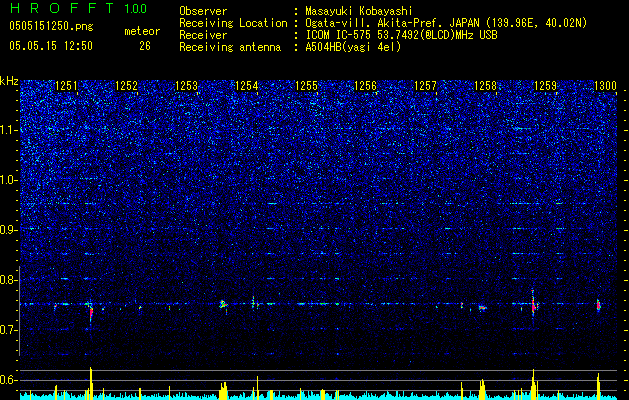Click the 0.9 frequency axis label
Image resolution: width=629 pixels, height=400 pixels.
pyautogui.click(x=9, y=230)
